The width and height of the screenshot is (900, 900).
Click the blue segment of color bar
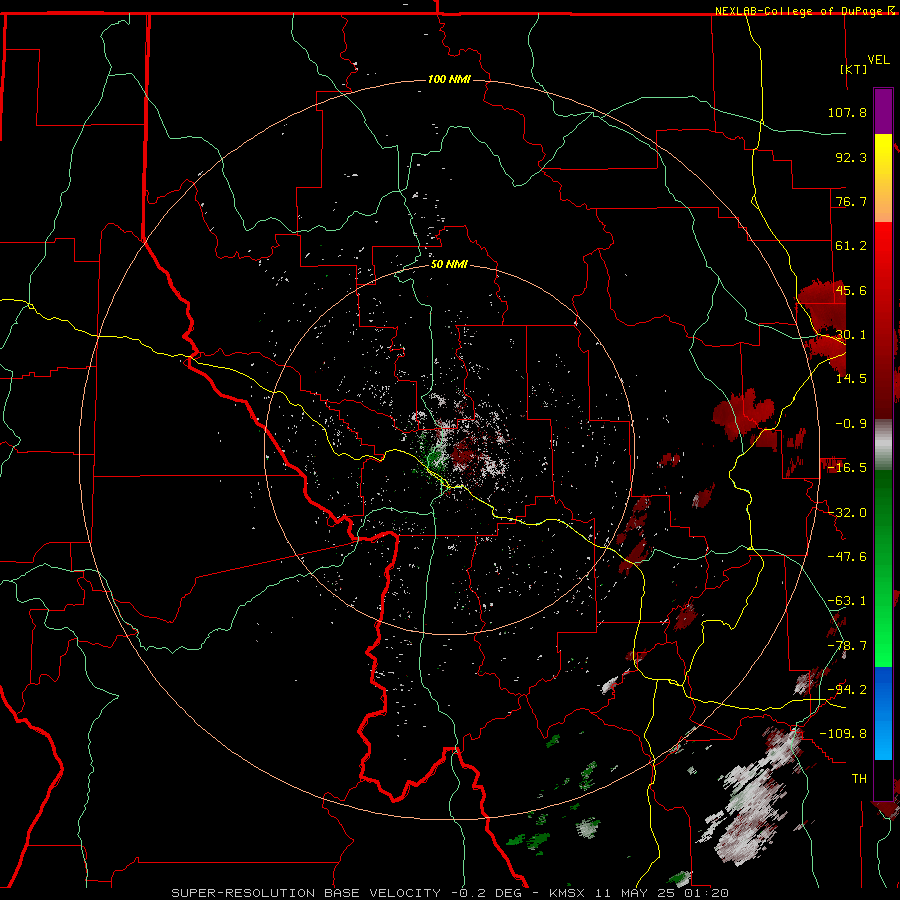pyautogui.click(x=883, y=713)
